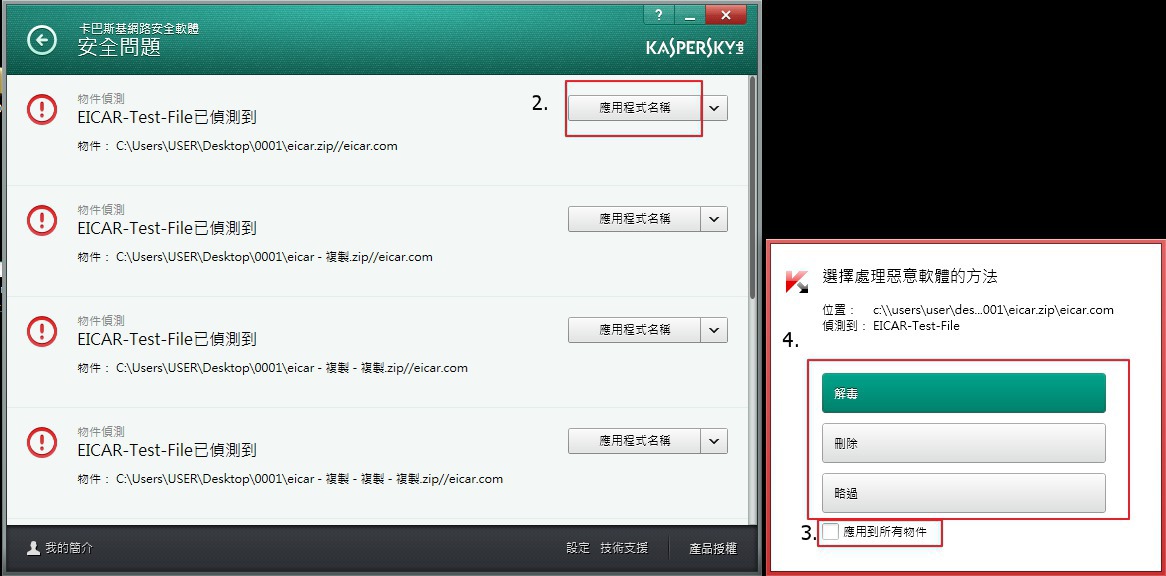
Task: Enable the 應用到所有物件 checkbox
Action: 831,531
